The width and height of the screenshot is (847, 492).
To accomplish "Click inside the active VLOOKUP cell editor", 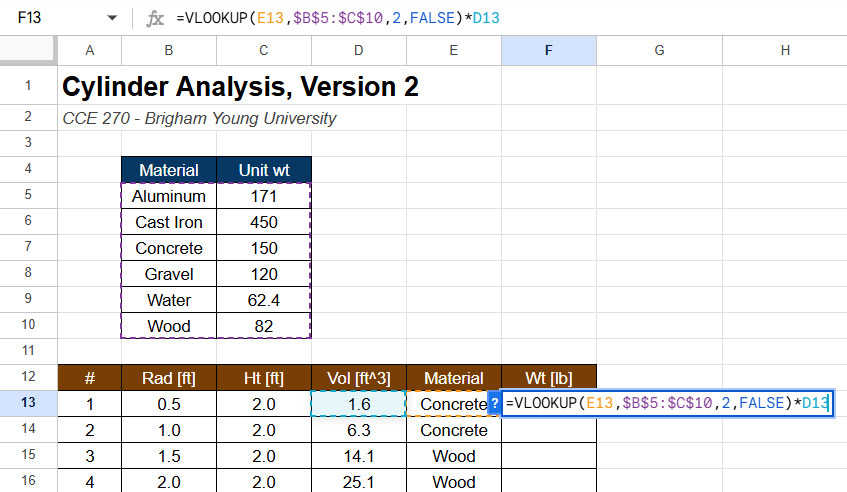I will [x=668, y=403].
